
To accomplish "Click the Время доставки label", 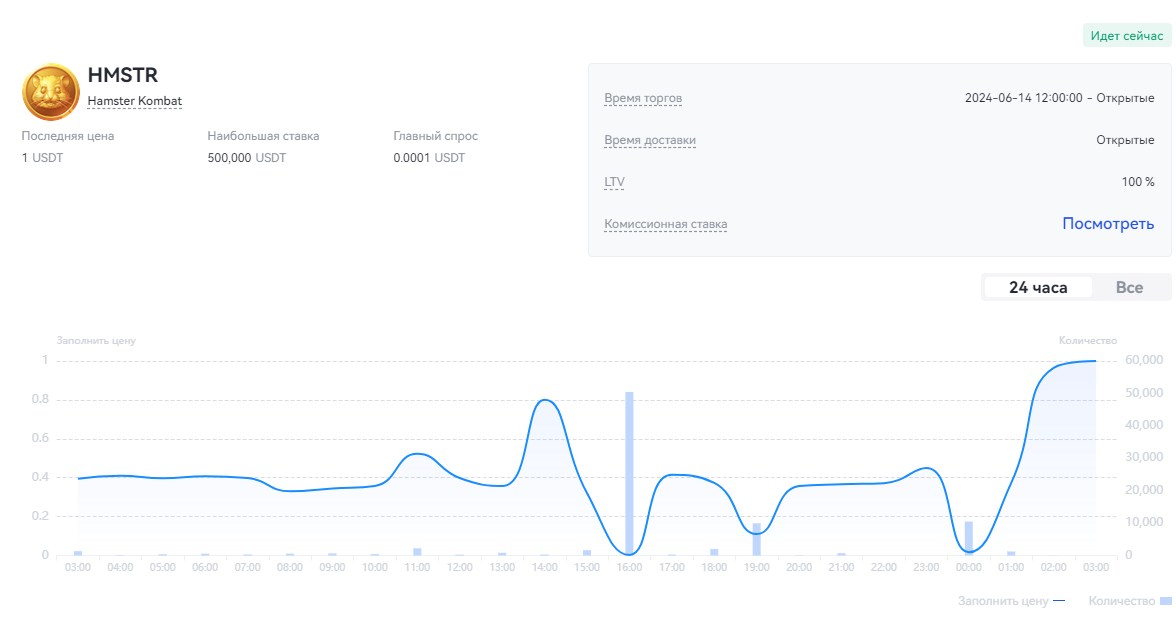I will (x=650, y=140).
